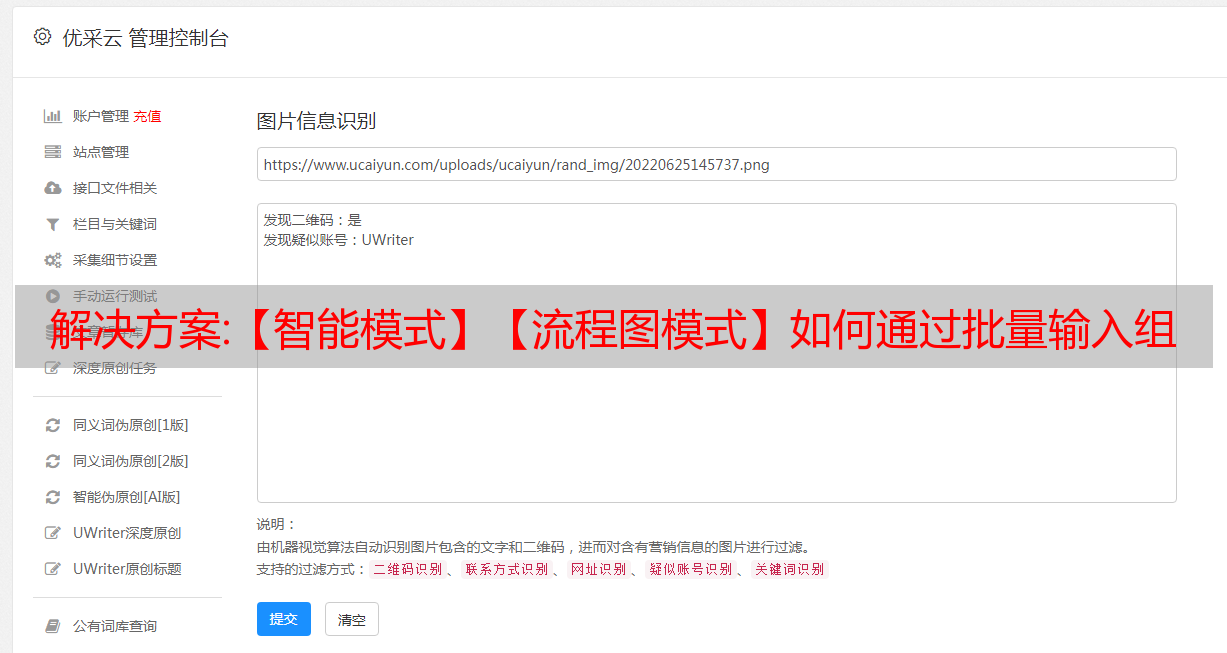The image size is (1227, 653).
Task: Click inside the recognition result text area
Action: coord(716,353)
